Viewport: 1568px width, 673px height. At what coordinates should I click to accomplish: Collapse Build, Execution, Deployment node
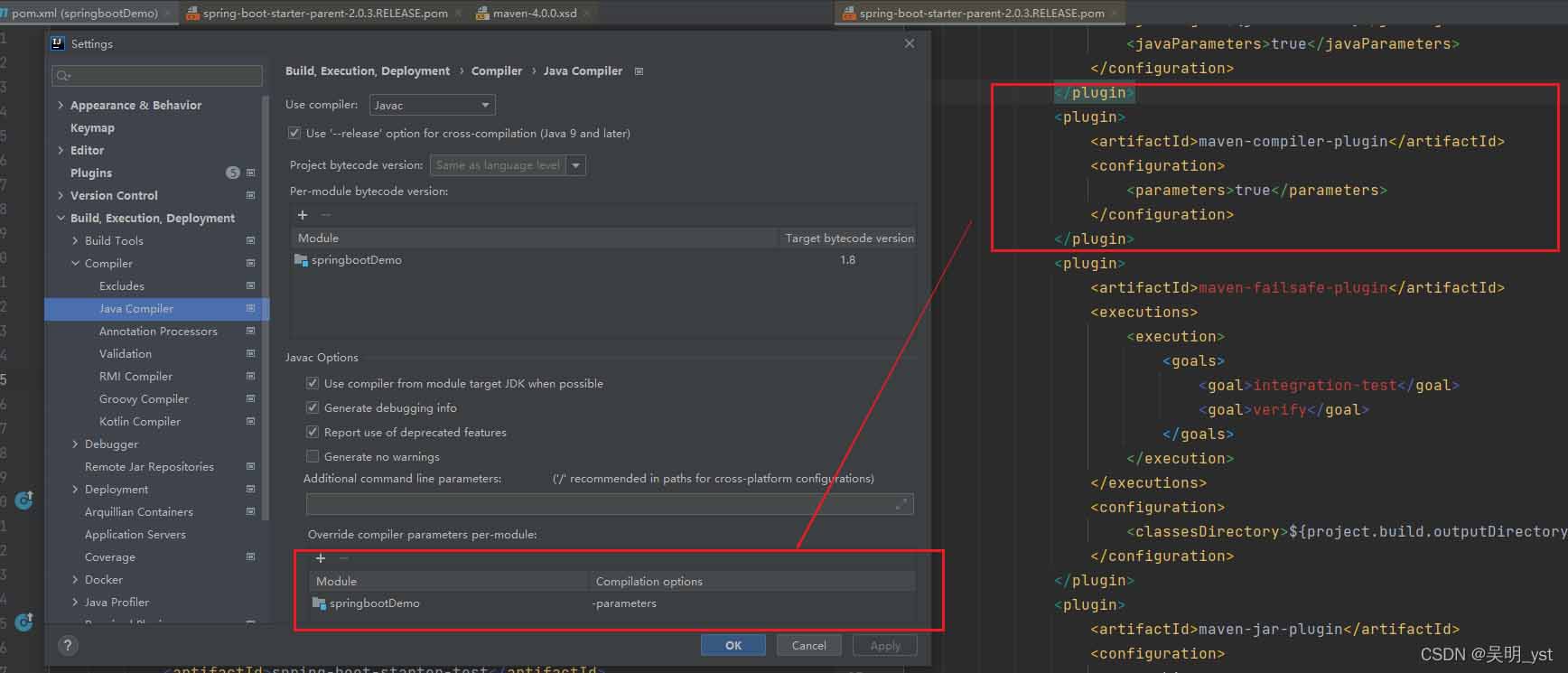[61, 218]
